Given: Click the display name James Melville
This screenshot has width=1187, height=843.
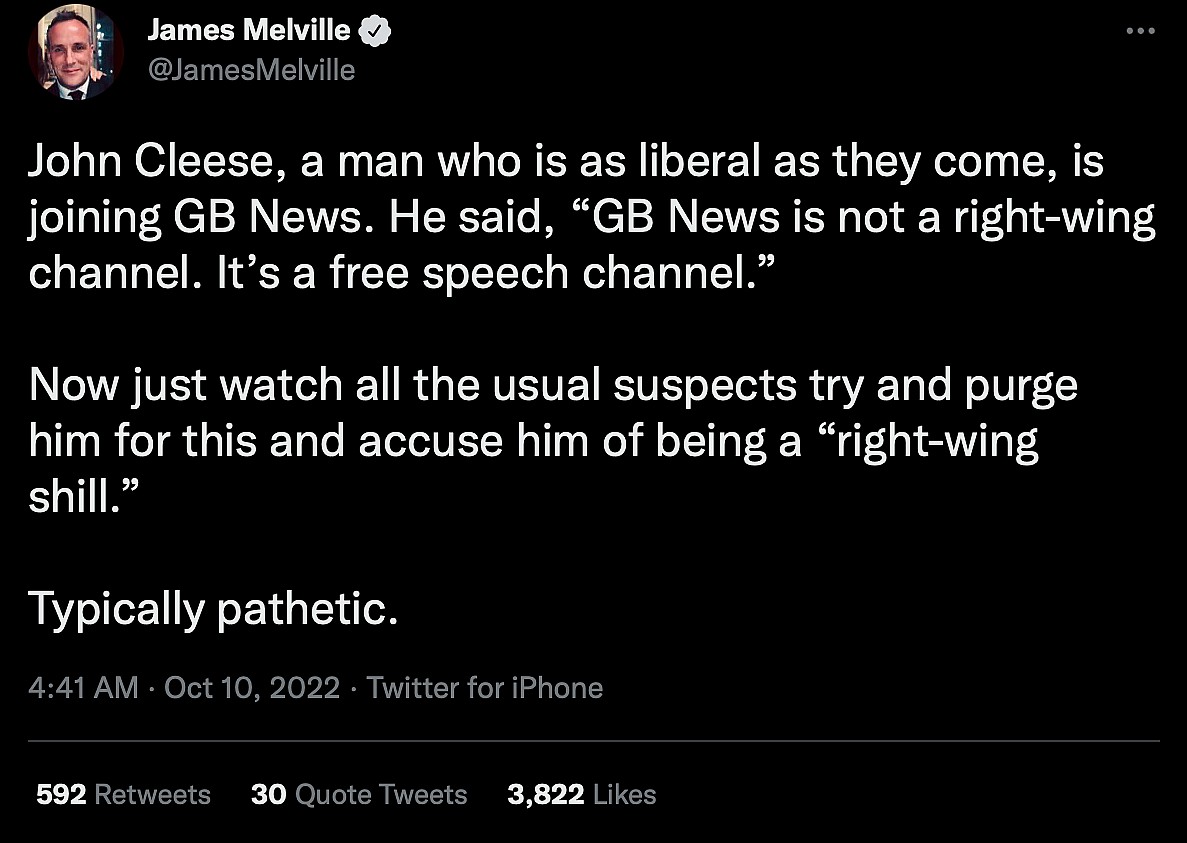Looking at the screenshot, I should tap(249, 31).
